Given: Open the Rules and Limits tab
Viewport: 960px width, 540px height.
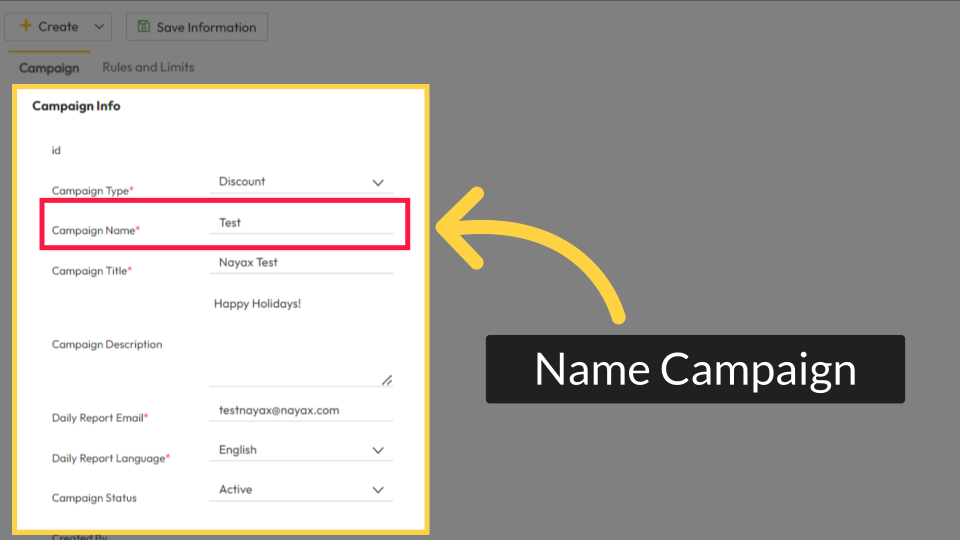Looking at the screenshot, I should point(148,67).
